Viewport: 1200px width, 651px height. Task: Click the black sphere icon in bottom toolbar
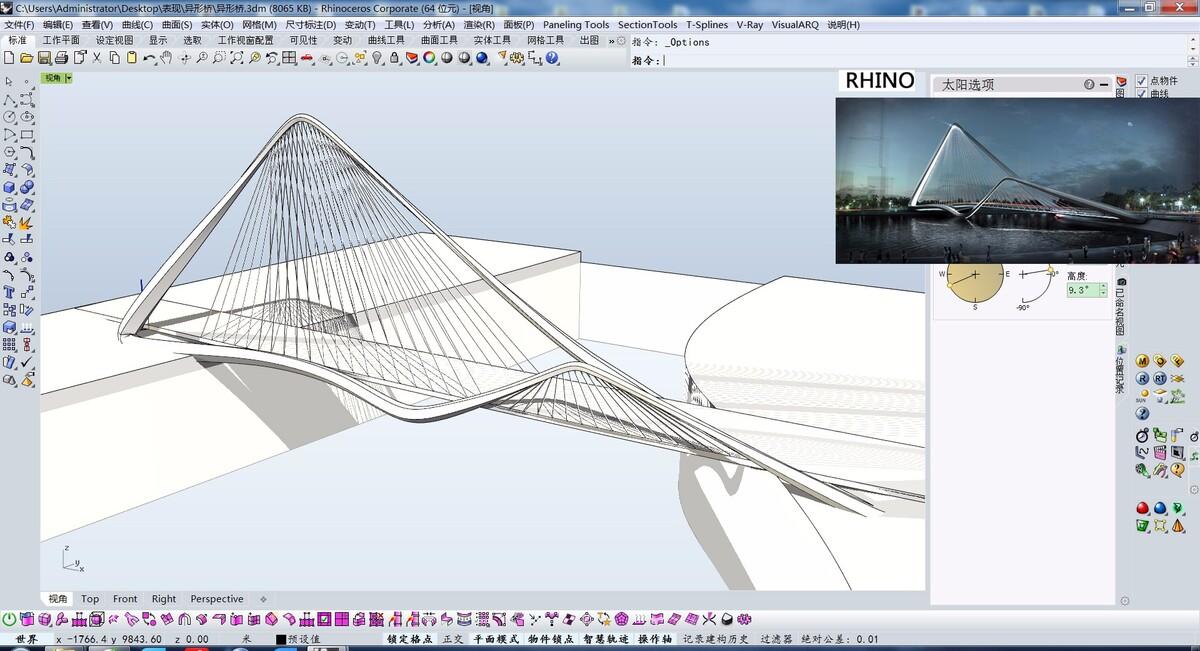727,619
